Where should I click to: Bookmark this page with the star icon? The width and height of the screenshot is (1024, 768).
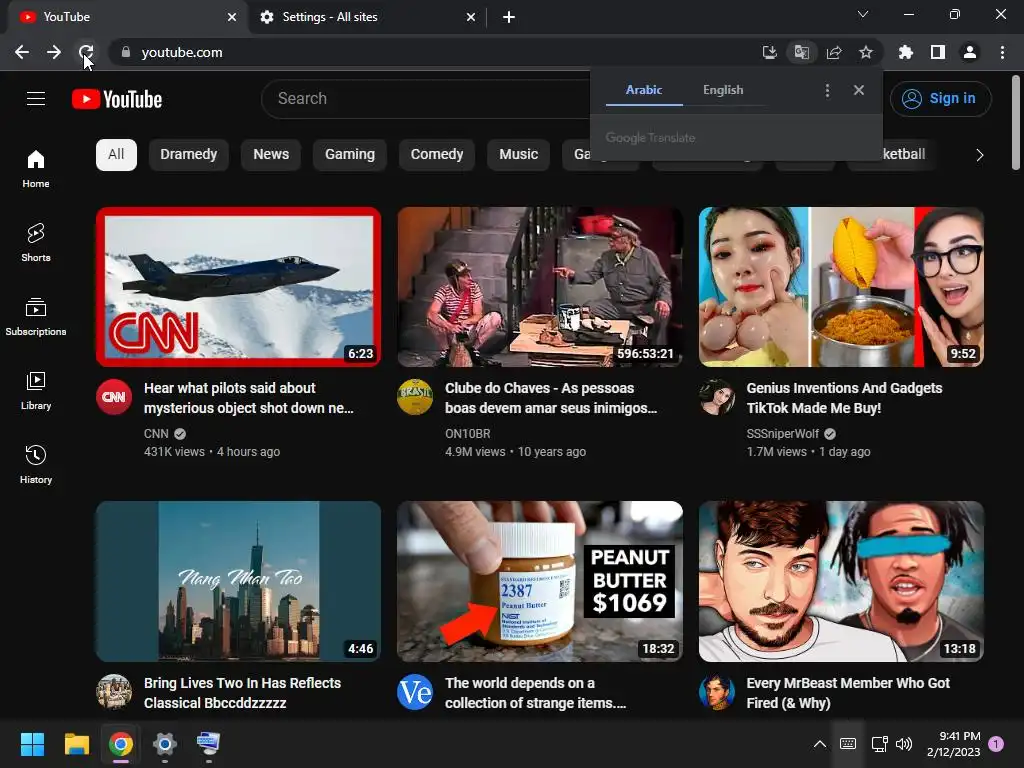pyautogui.click(x=866, y=52)
